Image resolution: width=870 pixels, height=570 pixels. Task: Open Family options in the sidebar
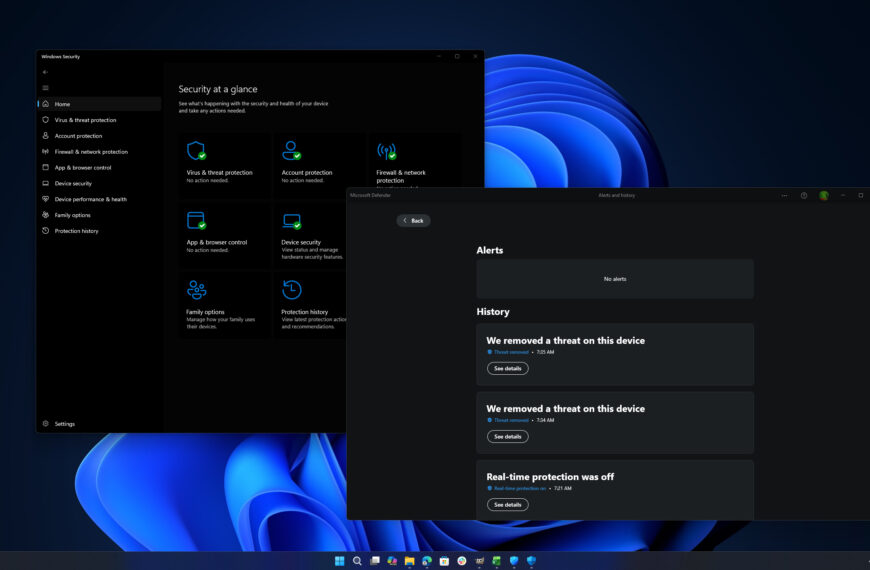pyautogui.click(x=99, y=215)
